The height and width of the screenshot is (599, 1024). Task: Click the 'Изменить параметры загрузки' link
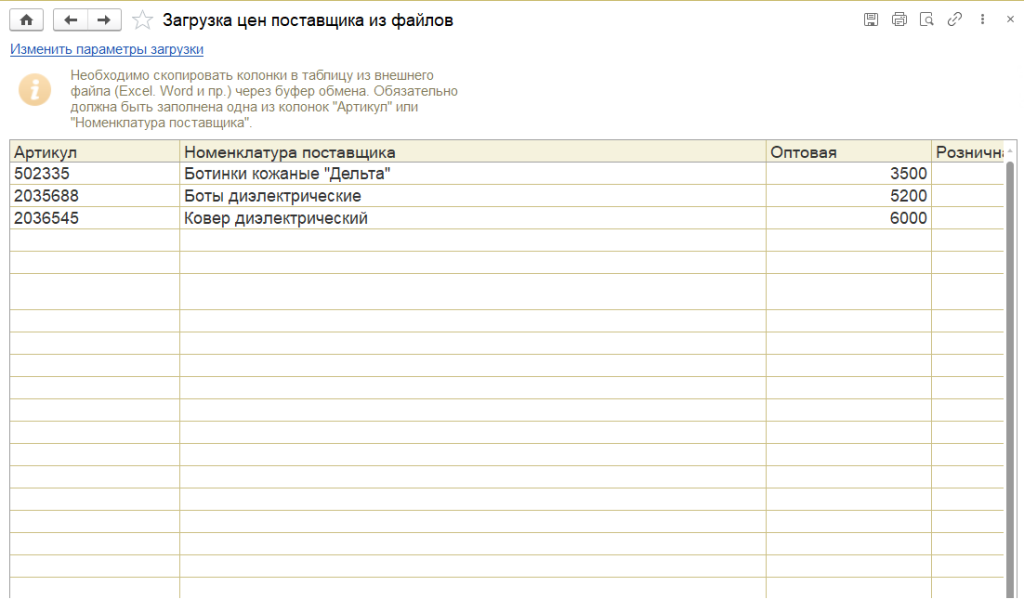(x=107, y=49)
